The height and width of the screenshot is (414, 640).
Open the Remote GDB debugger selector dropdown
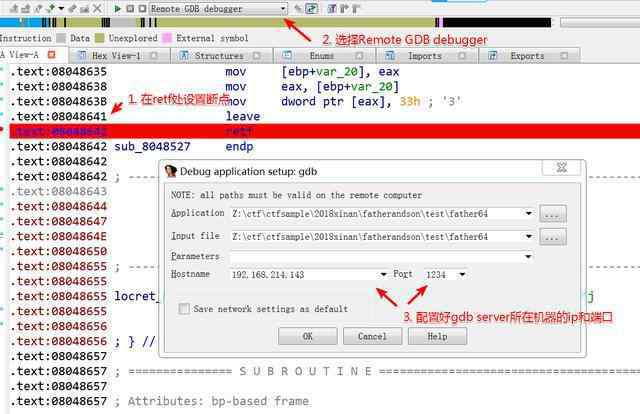coord(282,9)
